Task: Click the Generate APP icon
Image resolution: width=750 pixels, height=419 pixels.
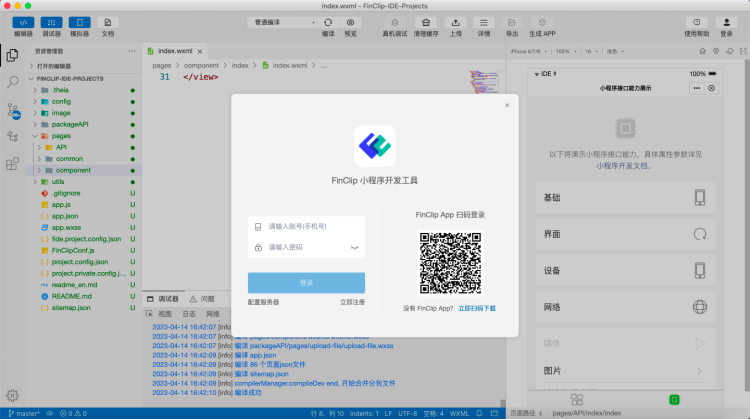Action: pos(542,22)
